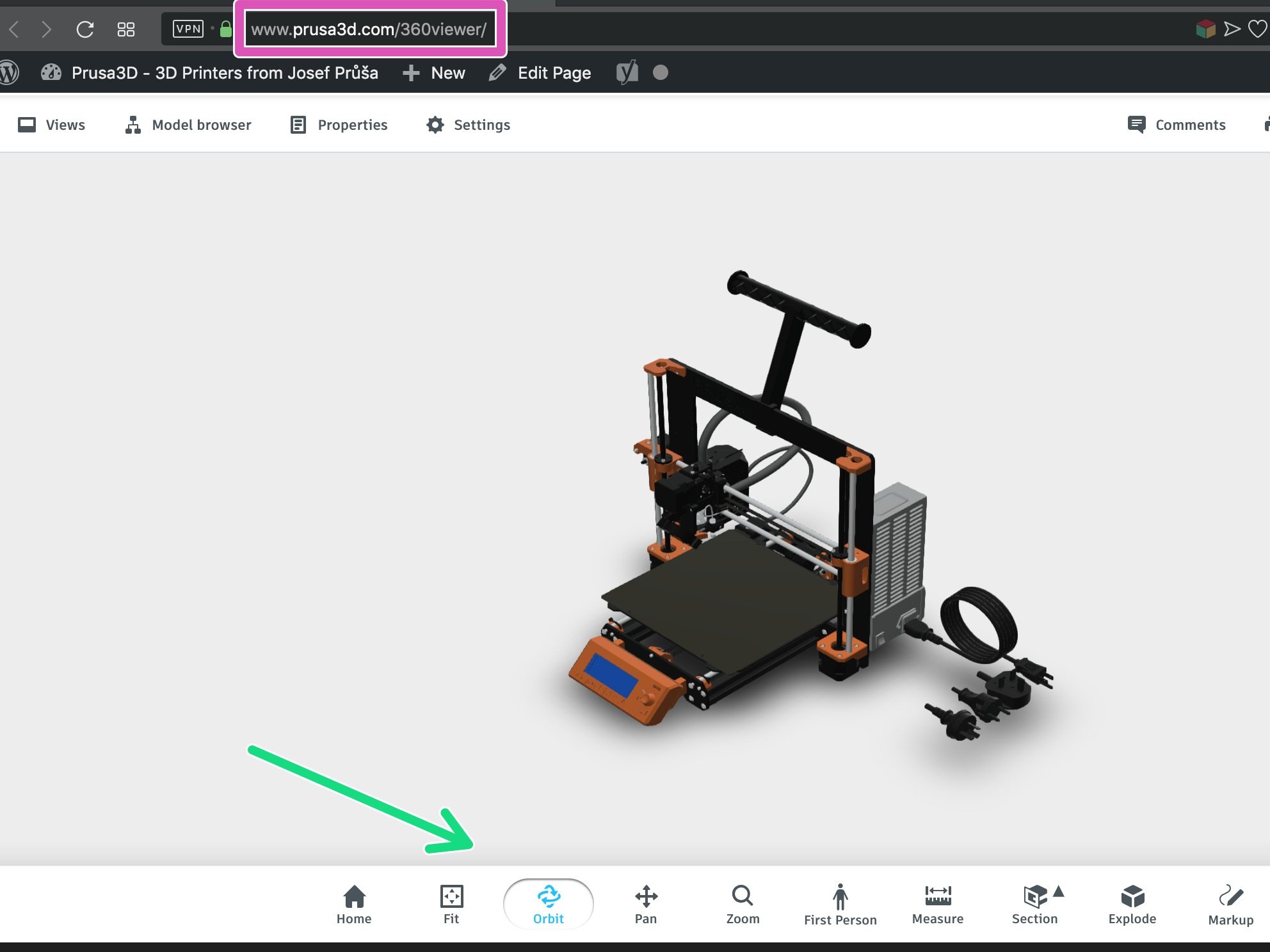Select the First Person view tool
1270x952 pixels.
tap(839, 904)
